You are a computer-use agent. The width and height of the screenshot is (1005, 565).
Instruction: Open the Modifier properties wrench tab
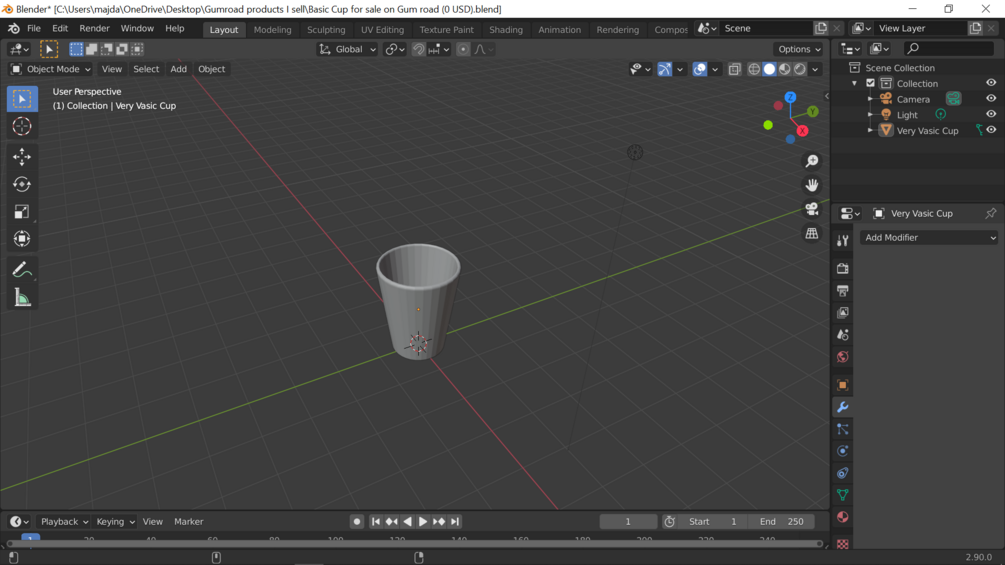(843, 407)
